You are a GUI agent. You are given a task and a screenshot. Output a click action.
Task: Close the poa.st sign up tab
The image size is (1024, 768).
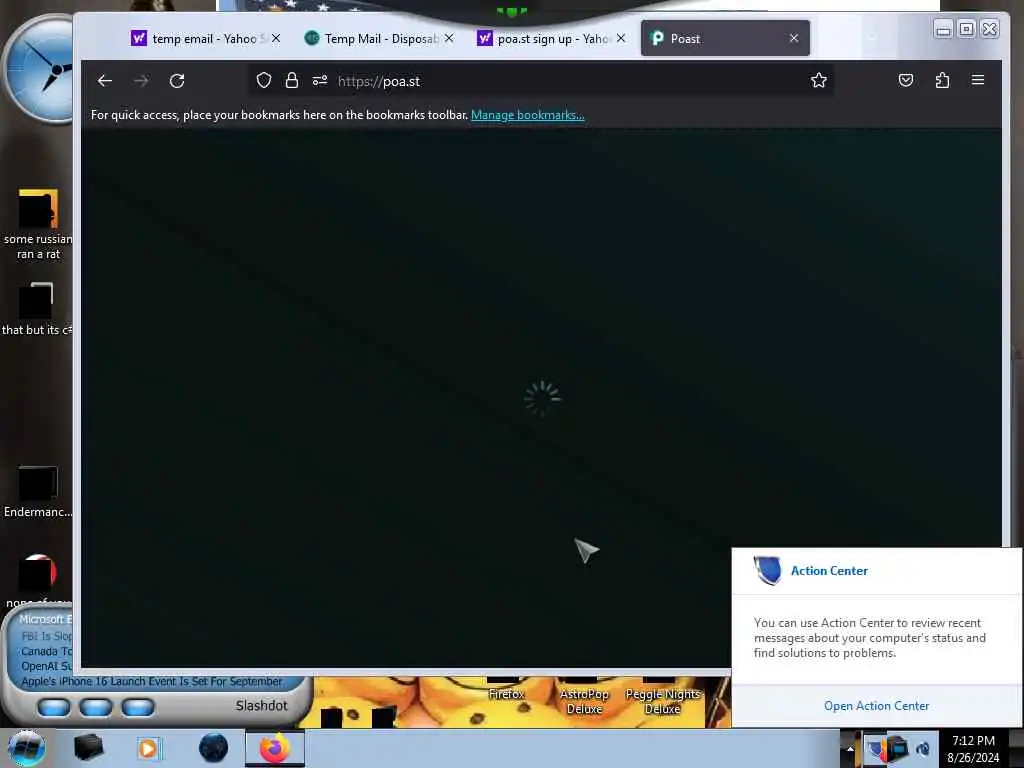pyautogui.click(x=621, y=39)
